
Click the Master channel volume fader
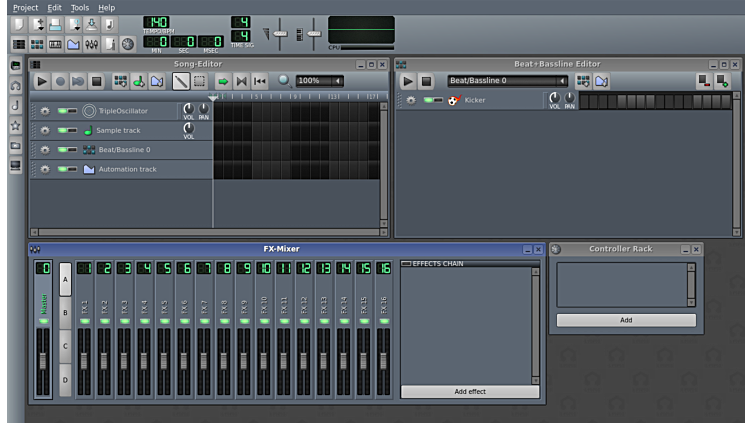pos(43,360)
